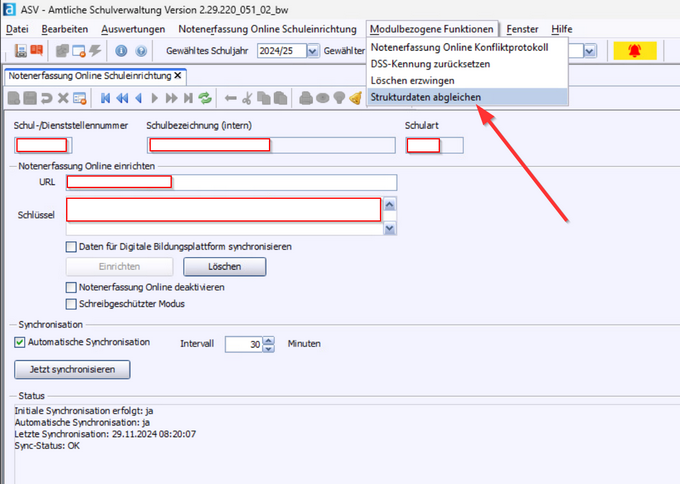This screenshot has height=484, width=680.
Task: Uncheck Automatische Synchronisation
Action: point(21,342)
